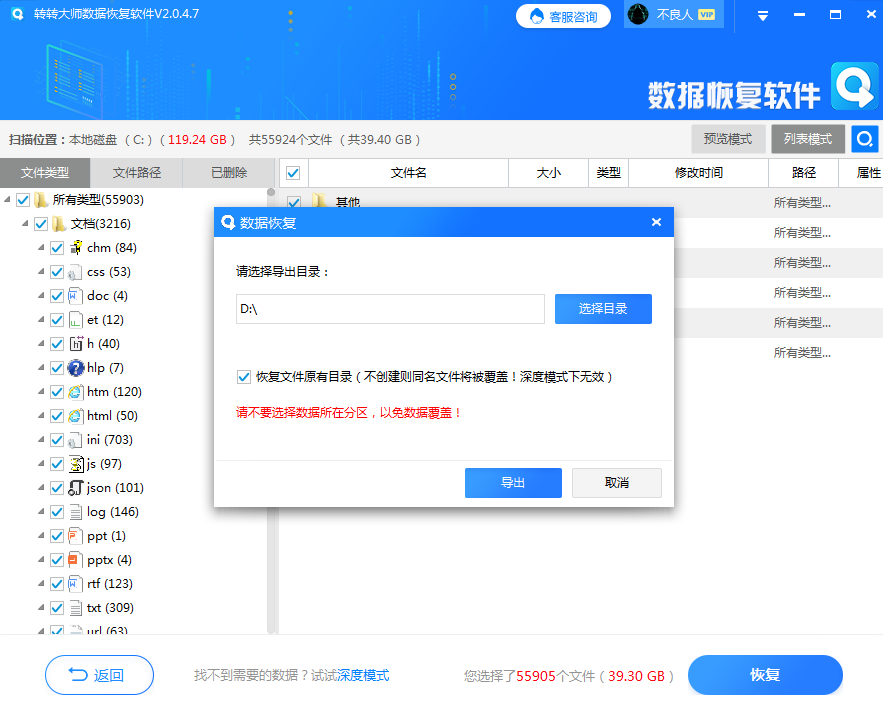
Task: Click the htm file type icon in tree
Action: click(73, 391)
